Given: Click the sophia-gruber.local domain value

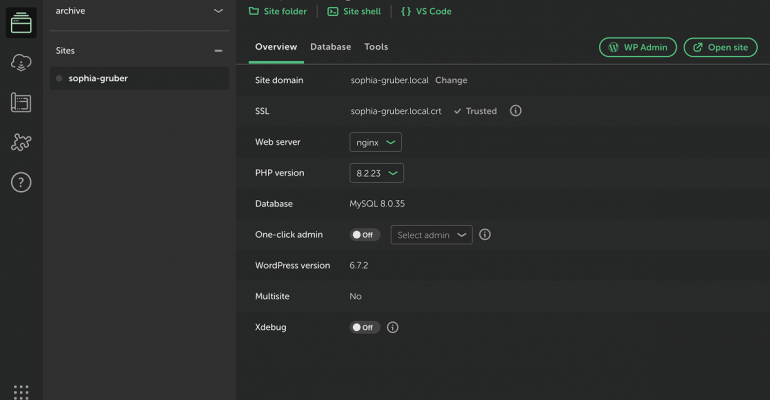Looking at the screenshot, I should (x=389, y=80).
